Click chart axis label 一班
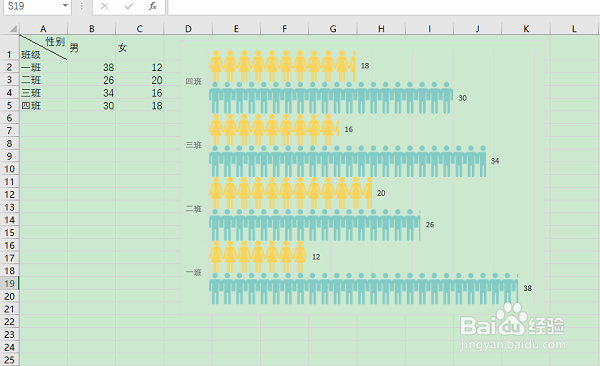 193,272
